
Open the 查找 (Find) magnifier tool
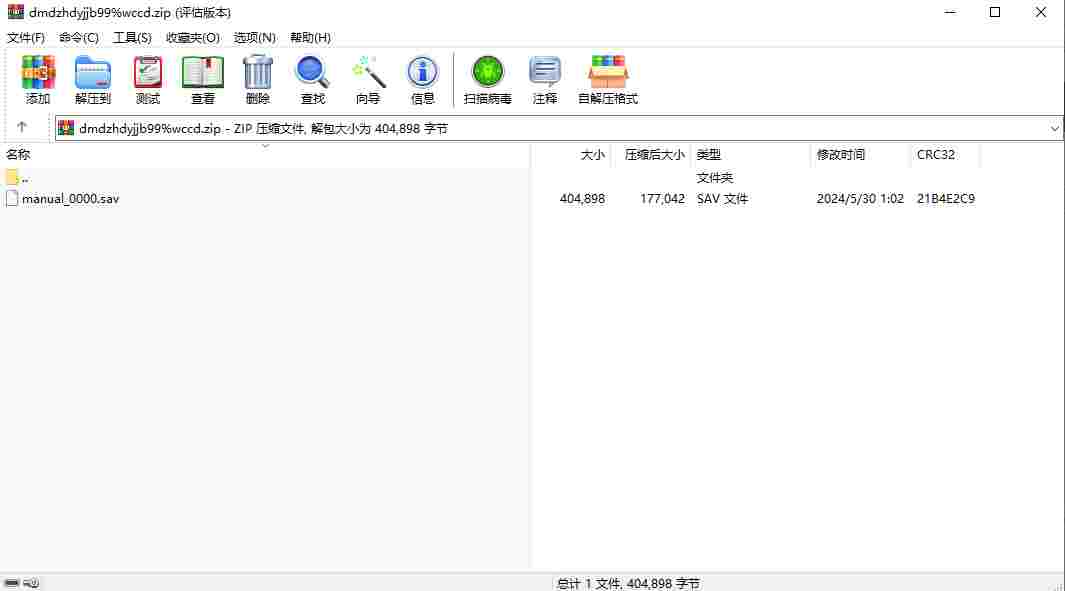coord(312,73)
